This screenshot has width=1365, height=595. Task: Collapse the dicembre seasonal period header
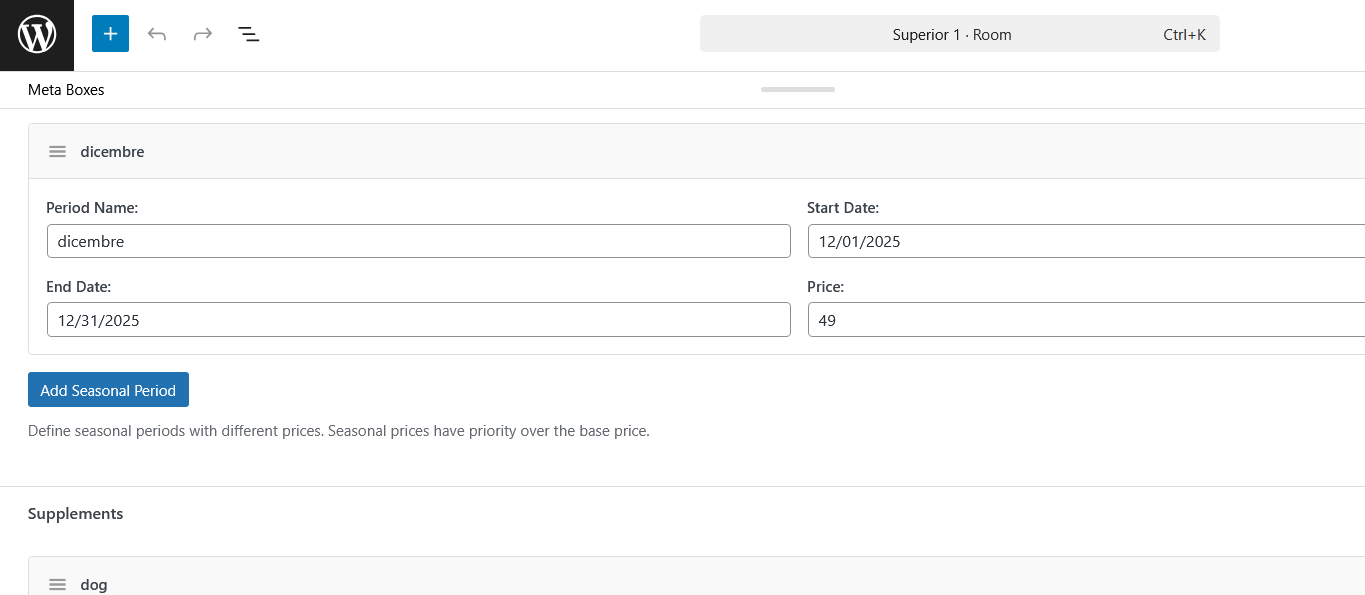click(697, 152)
